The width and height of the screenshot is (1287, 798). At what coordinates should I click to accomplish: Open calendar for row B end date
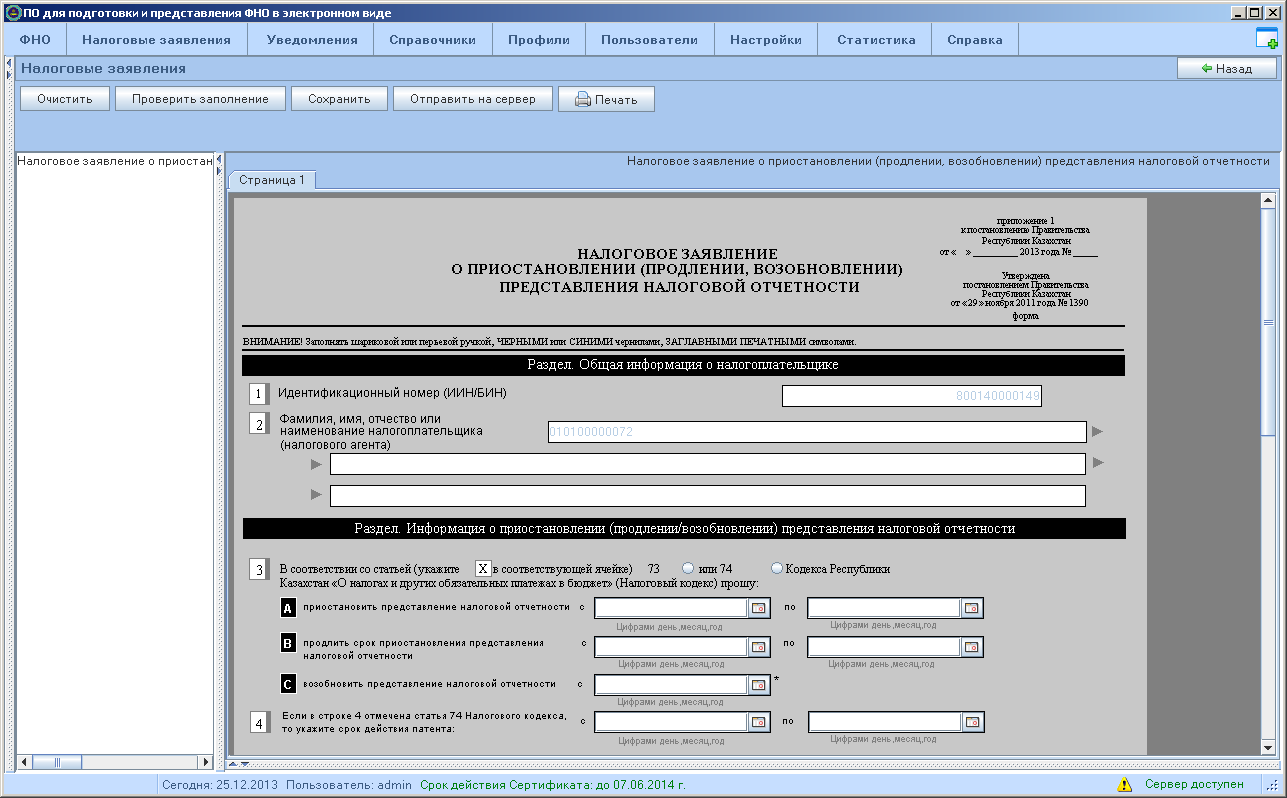click(x=972, y=647)
